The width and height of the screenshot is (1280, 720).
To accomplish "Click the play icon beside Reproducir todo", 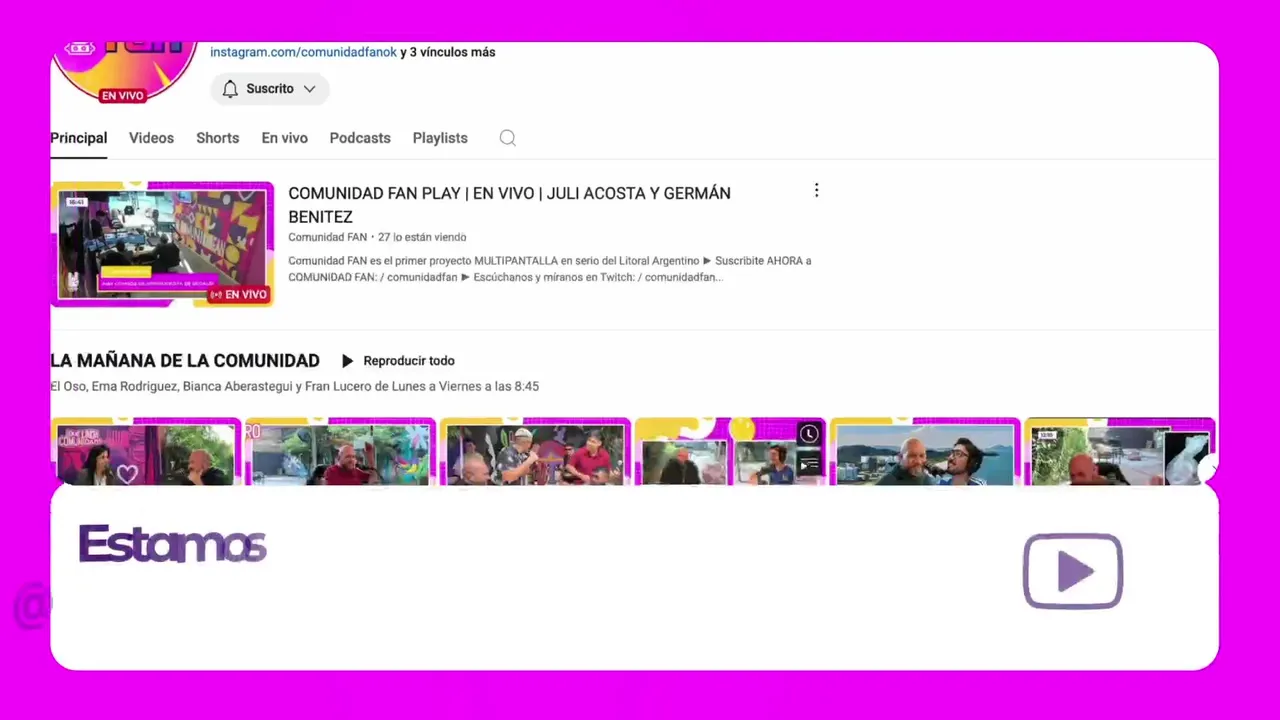I will point(347,361).
